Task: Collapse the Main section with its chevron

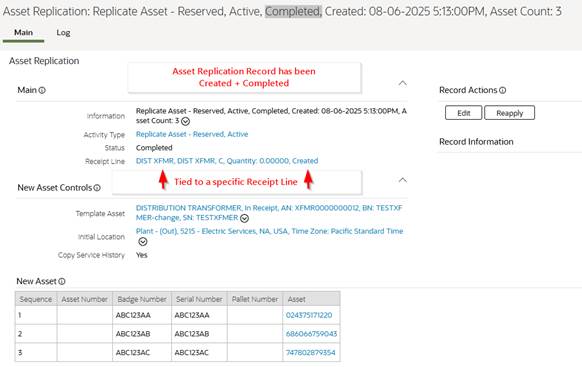Action: tap(402, 83)
